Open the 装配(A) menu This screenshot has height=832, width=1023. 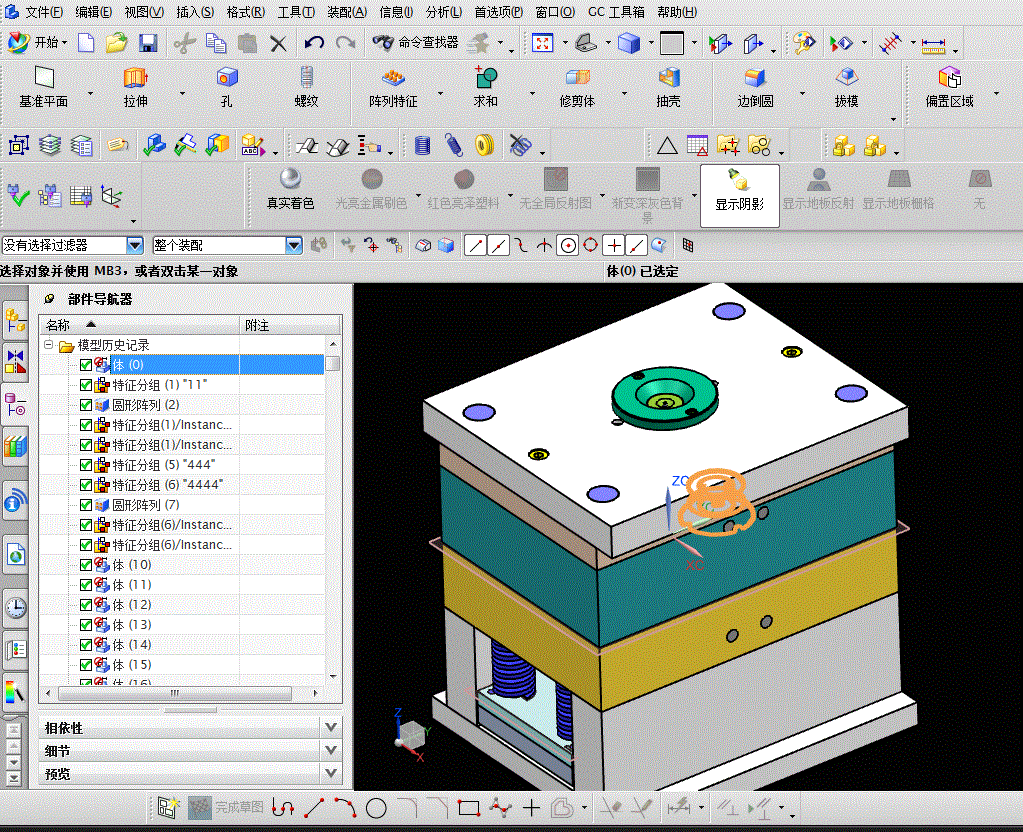(x=347, y=12)
